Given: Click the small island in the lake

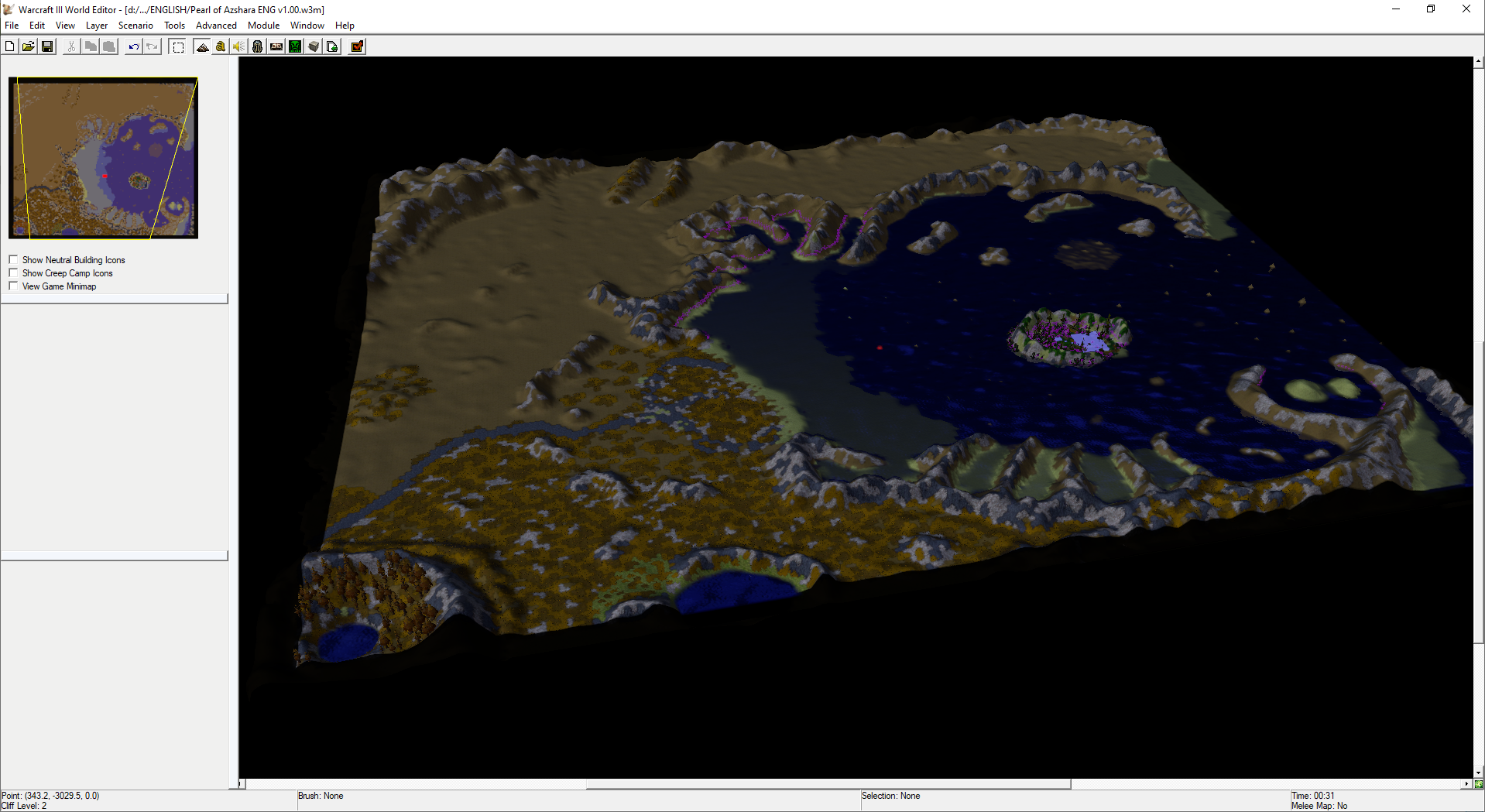Looking at the screenshot, I should (1069, 337).
